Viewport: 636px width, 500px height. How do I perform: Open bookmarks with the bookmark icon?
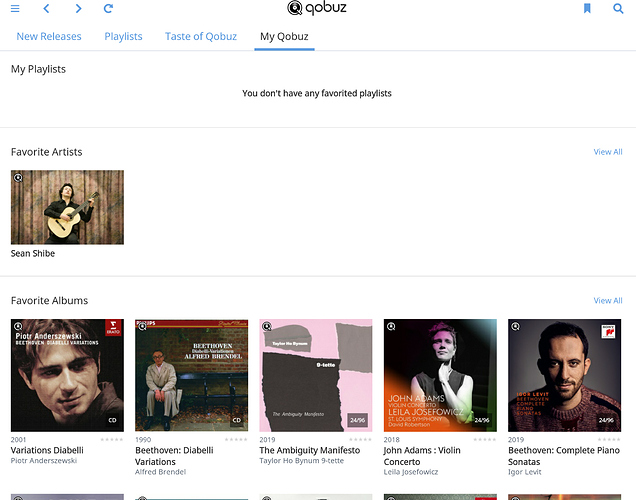[587, 9]
